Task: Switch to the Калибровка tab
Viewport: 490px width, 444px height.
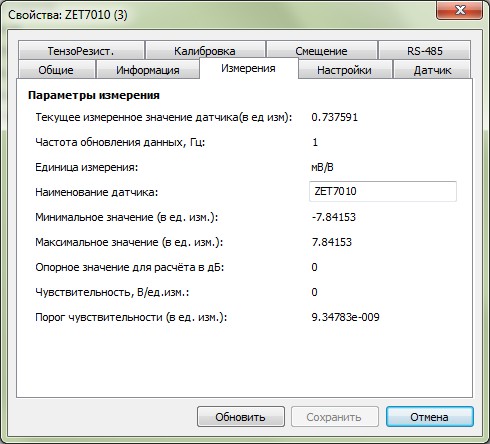Action: pyautogui.click(x=205, y=50)
